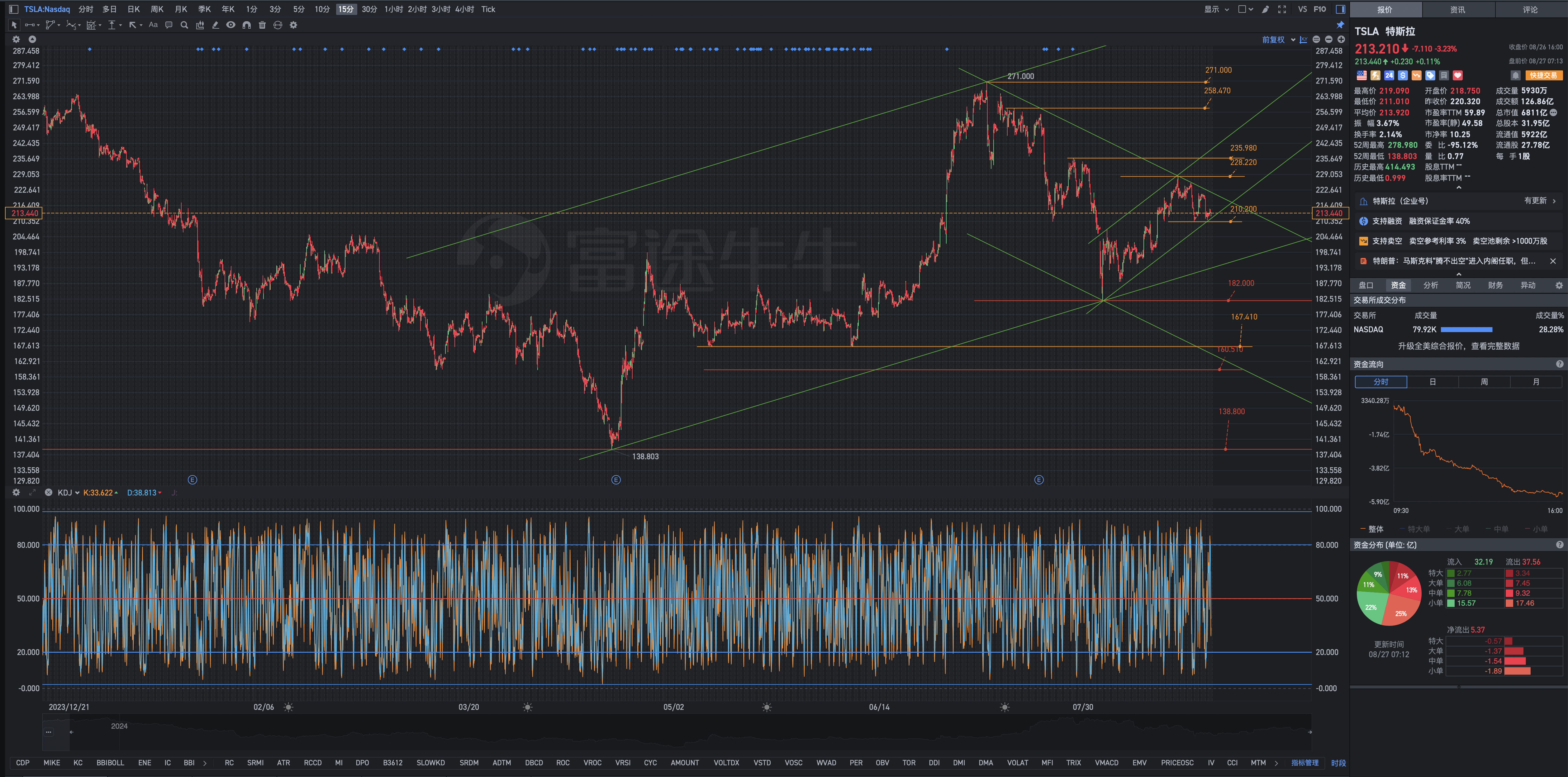
Task: Click the 快捷交易 quick trade button
Action: coord(1544,75)
